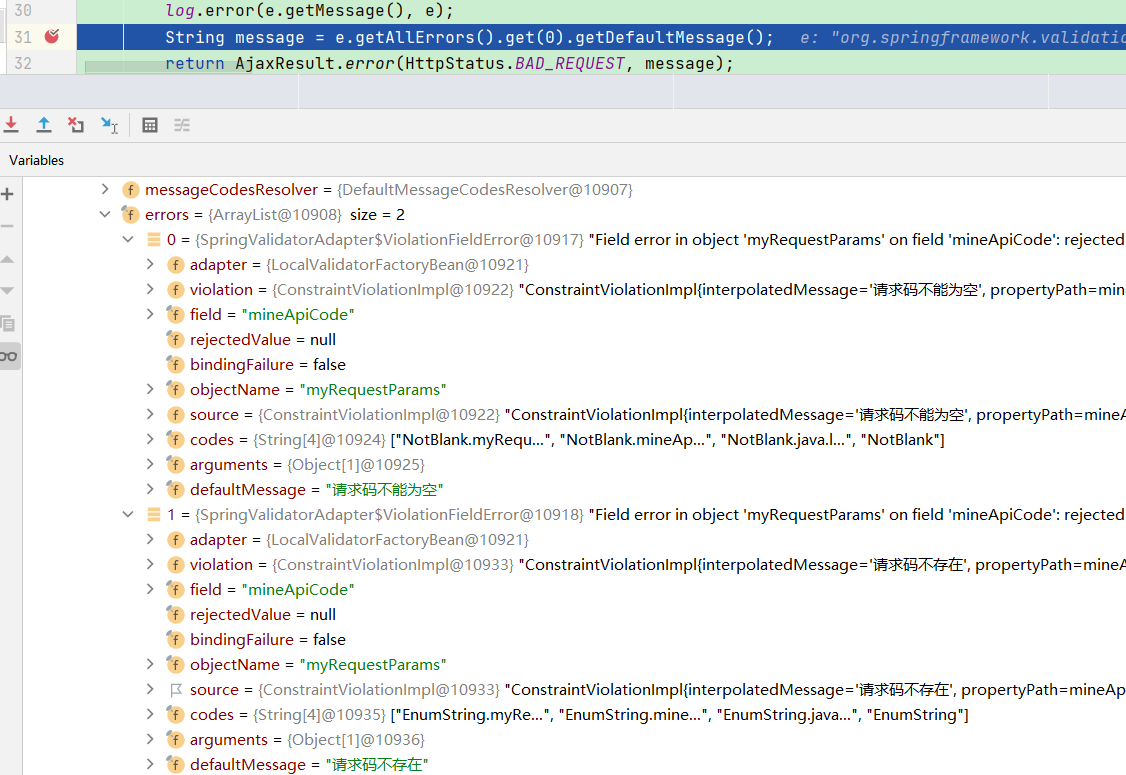
Task: Select rejectedValue = null under element 1
Action: coord(574,615)
